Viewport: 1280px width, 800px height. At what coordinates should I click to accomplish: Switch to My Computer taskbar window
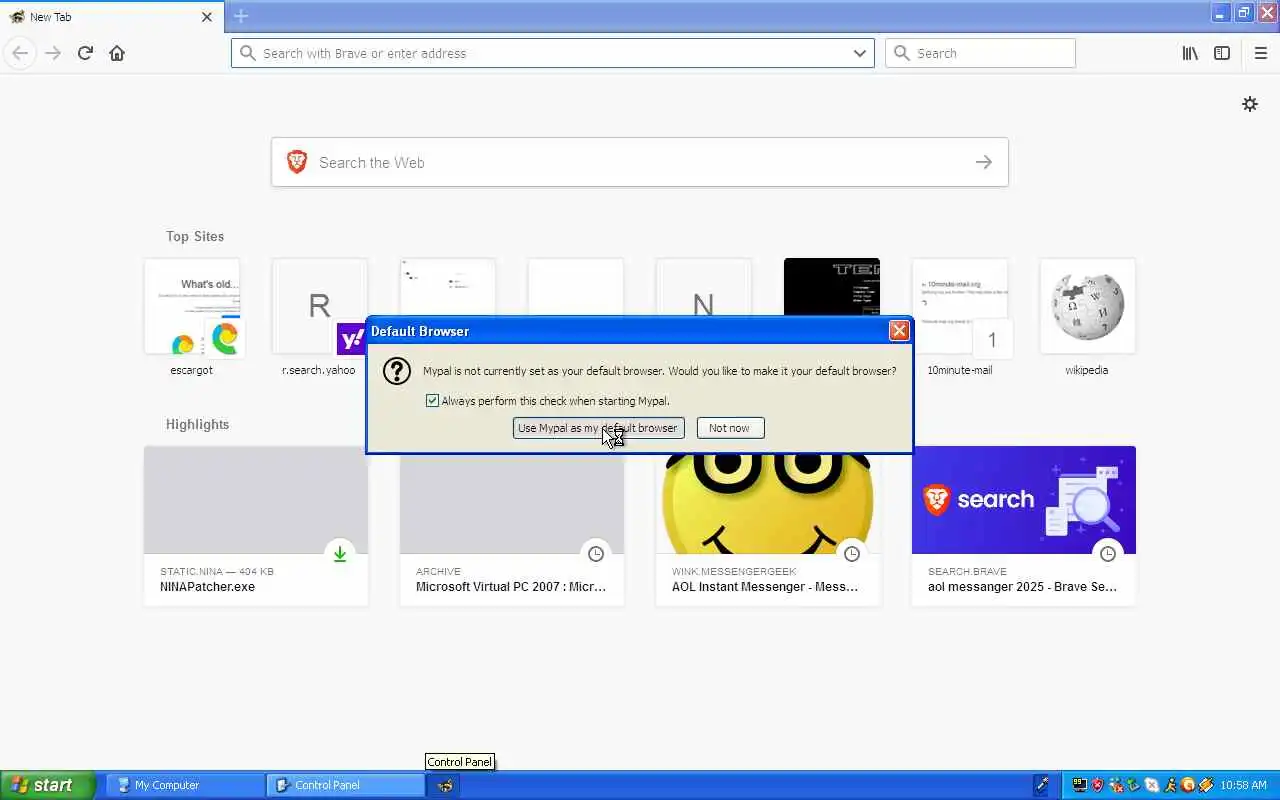pos(184,785)
